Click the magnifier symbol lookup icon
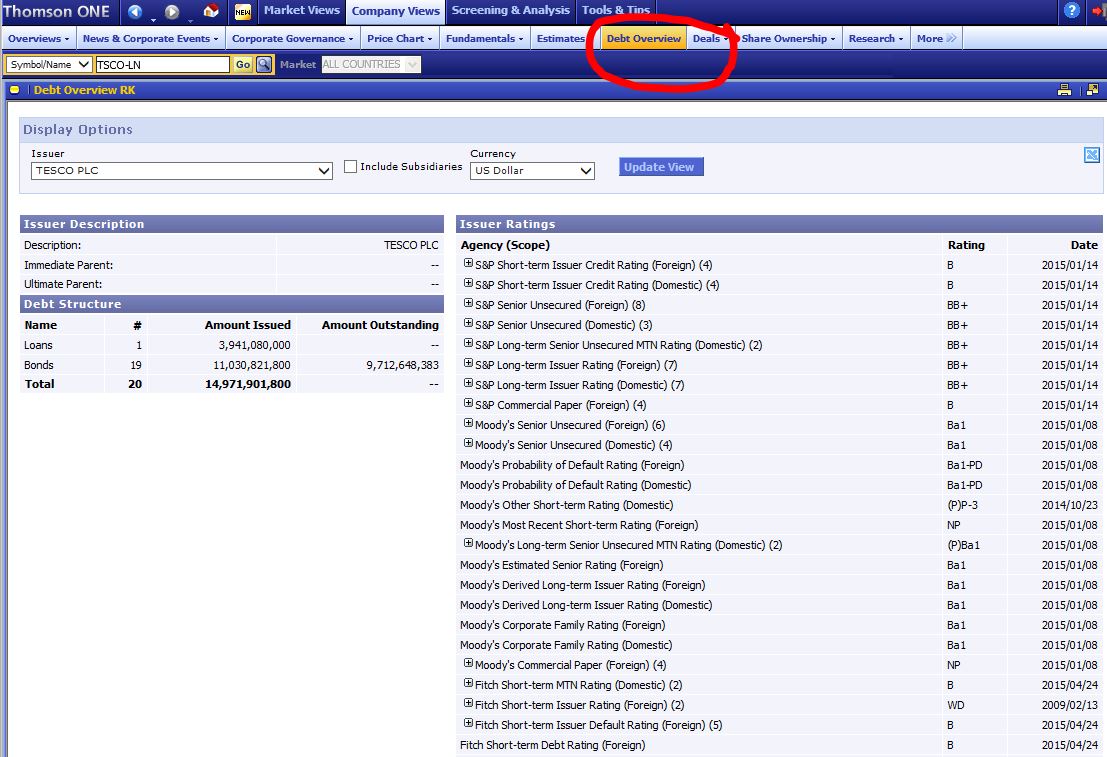 pyautogui.click(x=264, y=64)
